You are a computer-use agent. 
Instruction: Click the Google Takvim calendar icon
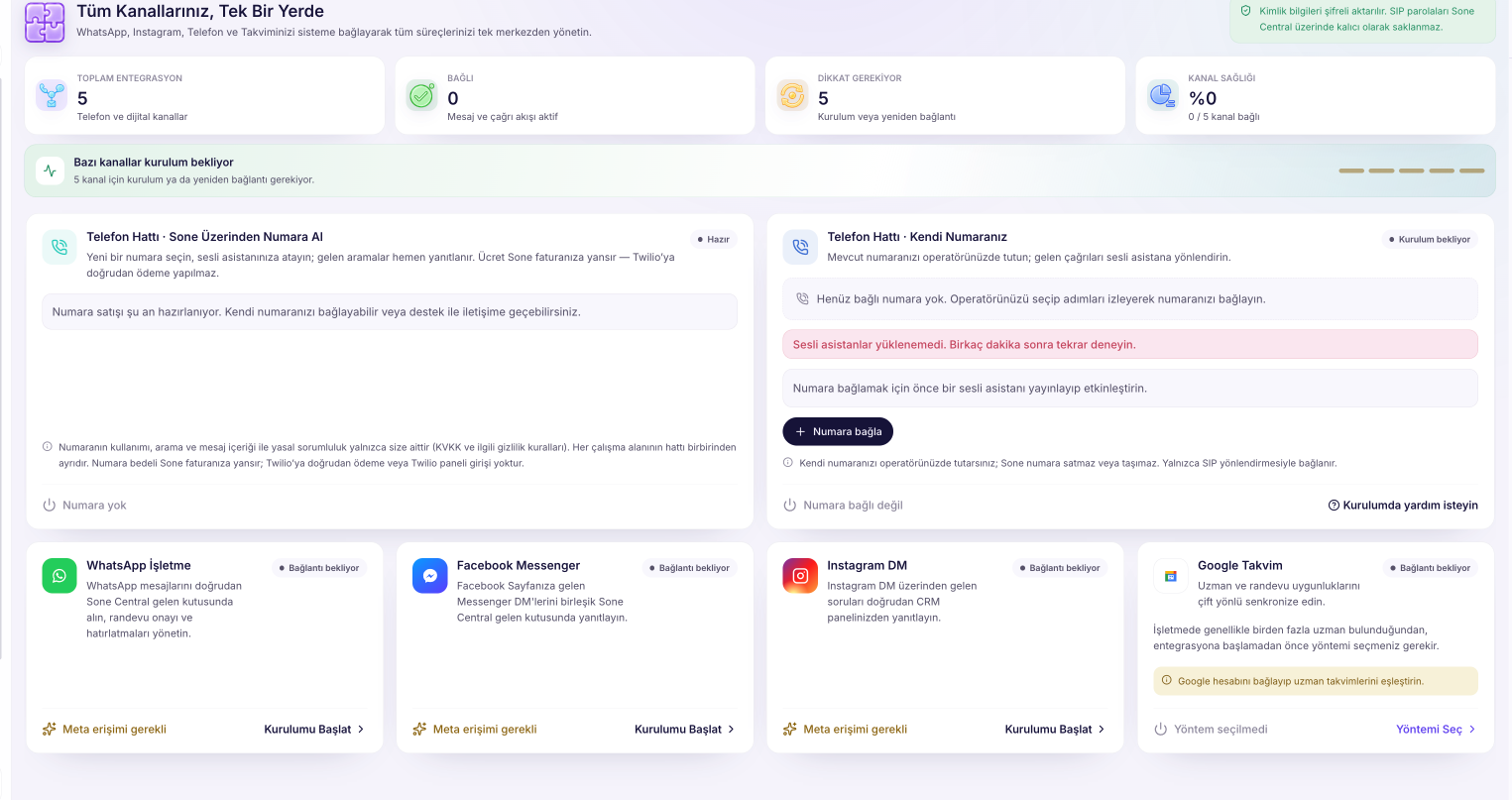pos(1171,576)
